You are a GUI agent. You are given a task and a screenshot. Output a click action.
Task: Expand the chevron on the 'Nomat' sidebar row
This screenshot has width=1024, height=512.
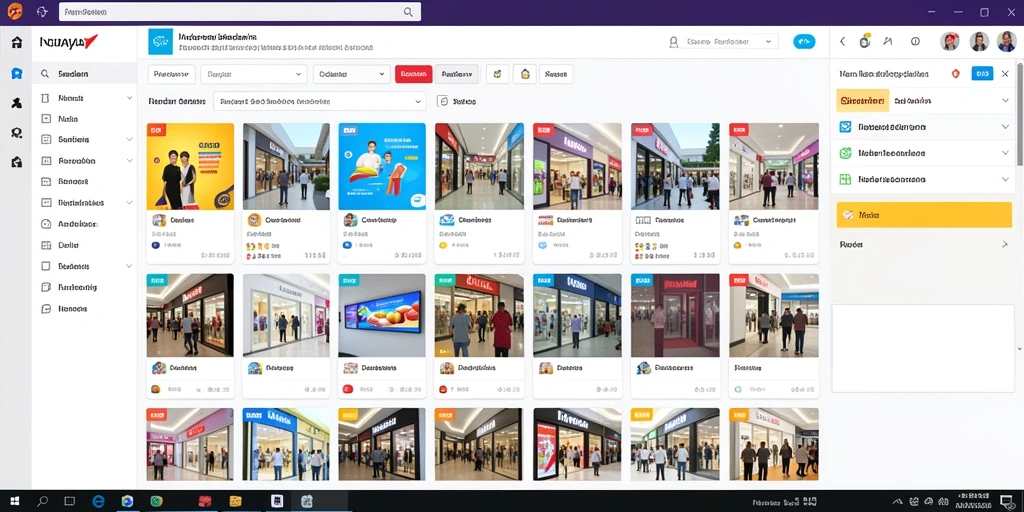pos(129,98)
